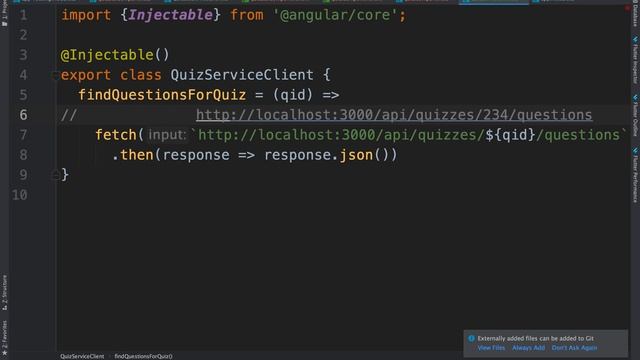
Task: Click the class keyword on line 4
Action: 140,75
